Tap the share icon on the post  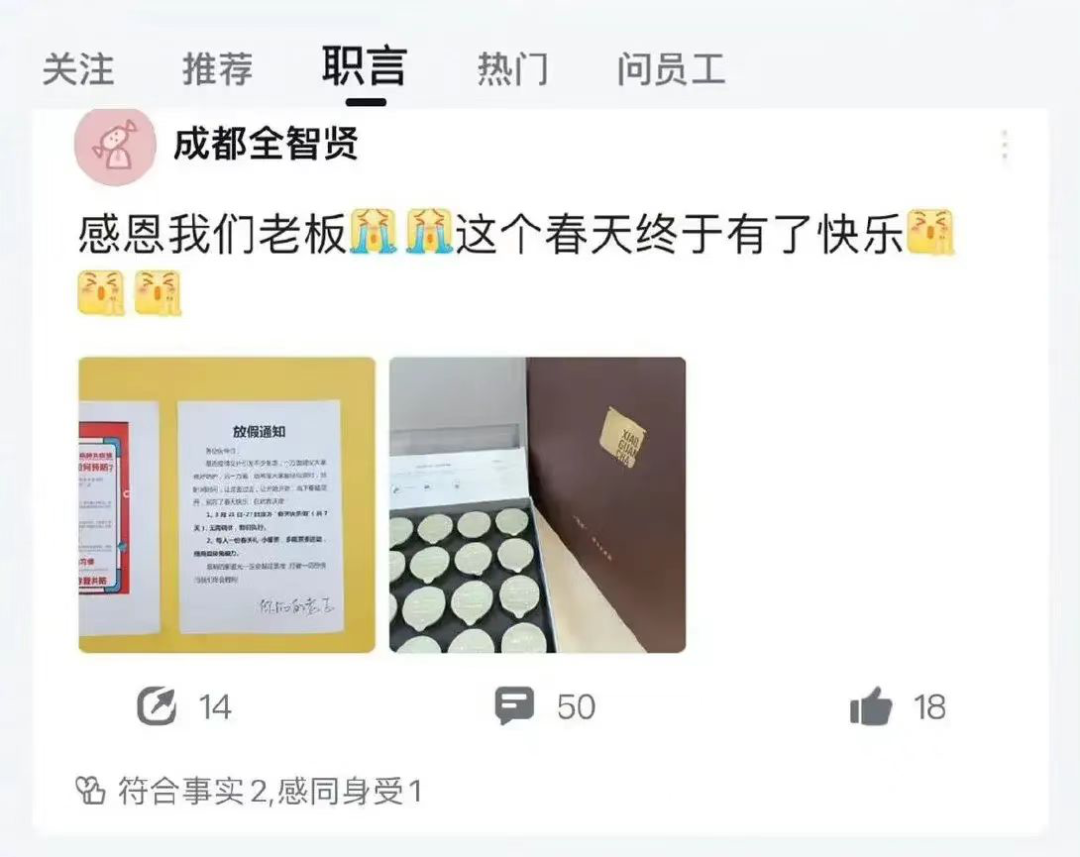pos(156,706)
